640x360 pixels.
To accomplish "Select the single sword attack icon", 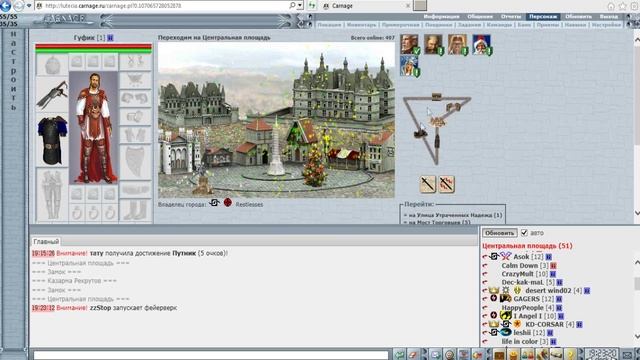I will tap(428, 184).
